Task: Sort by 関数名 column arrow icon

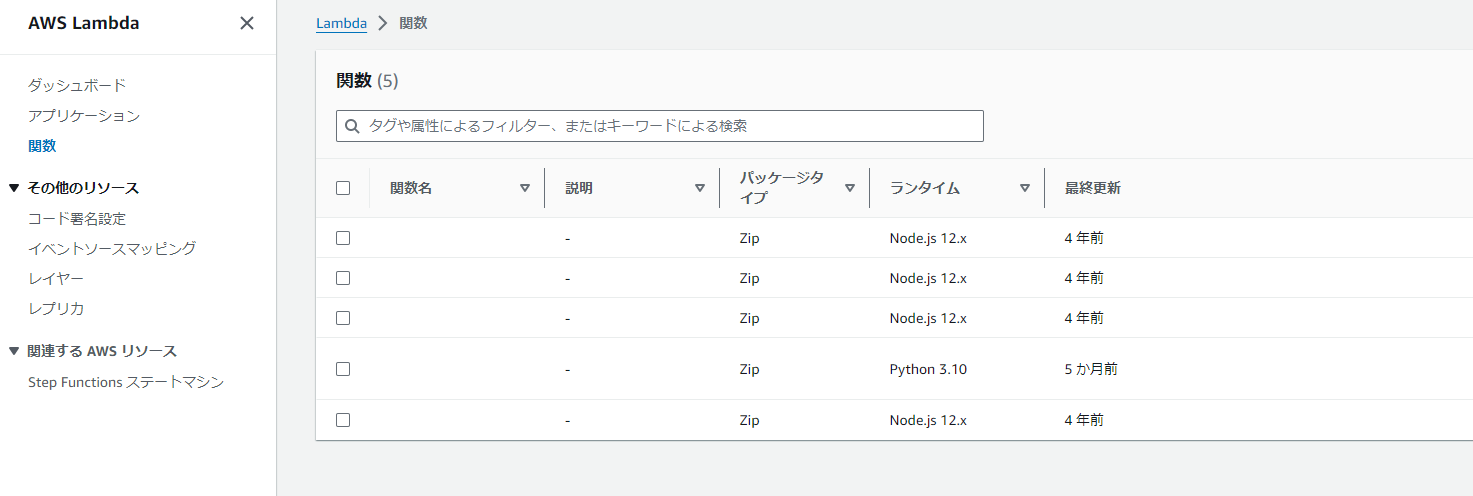Action: click(x=525, y=188)
